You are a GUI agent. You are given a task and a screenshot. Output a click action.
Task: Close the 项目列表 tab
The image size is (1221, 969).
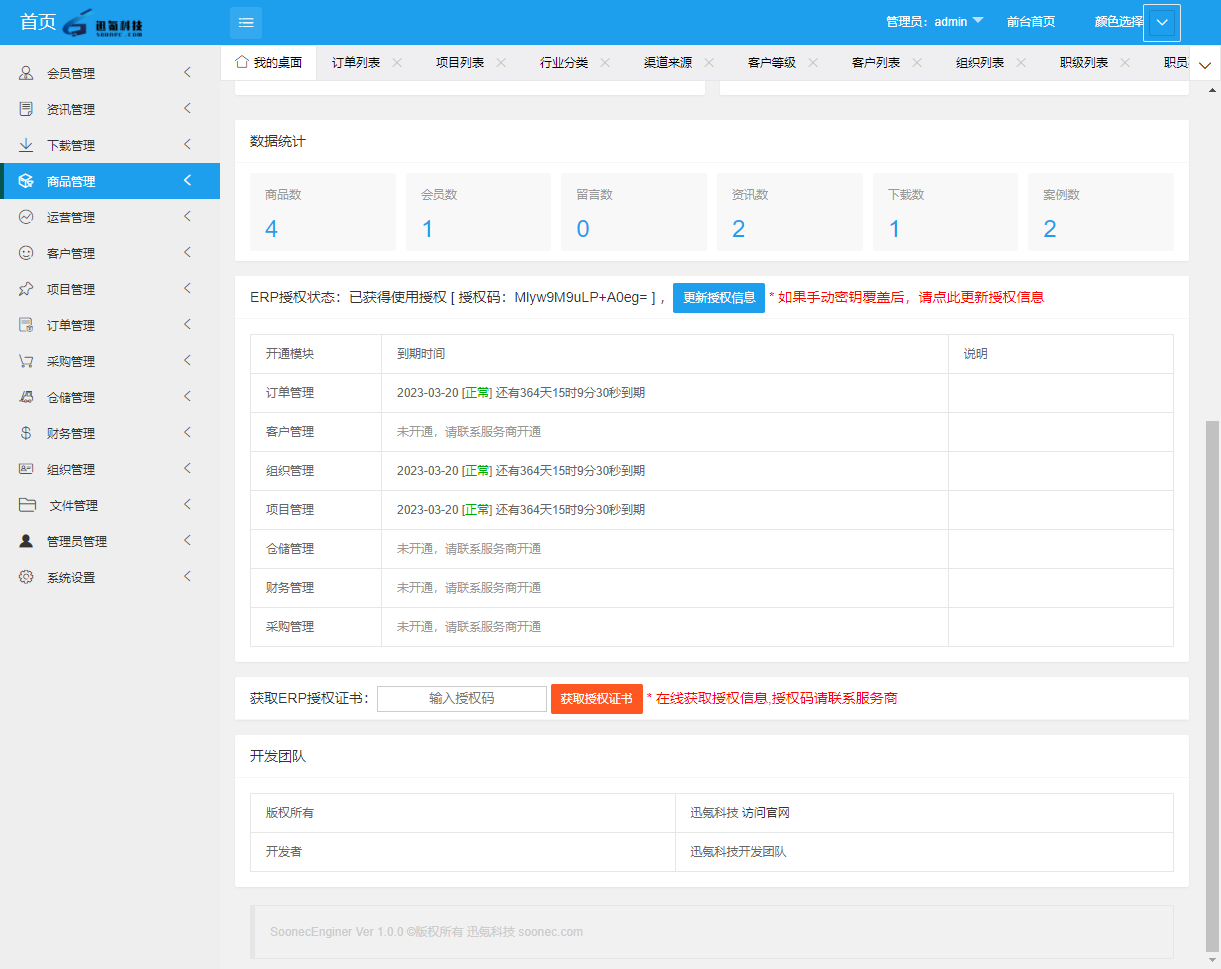click(501, 62)
